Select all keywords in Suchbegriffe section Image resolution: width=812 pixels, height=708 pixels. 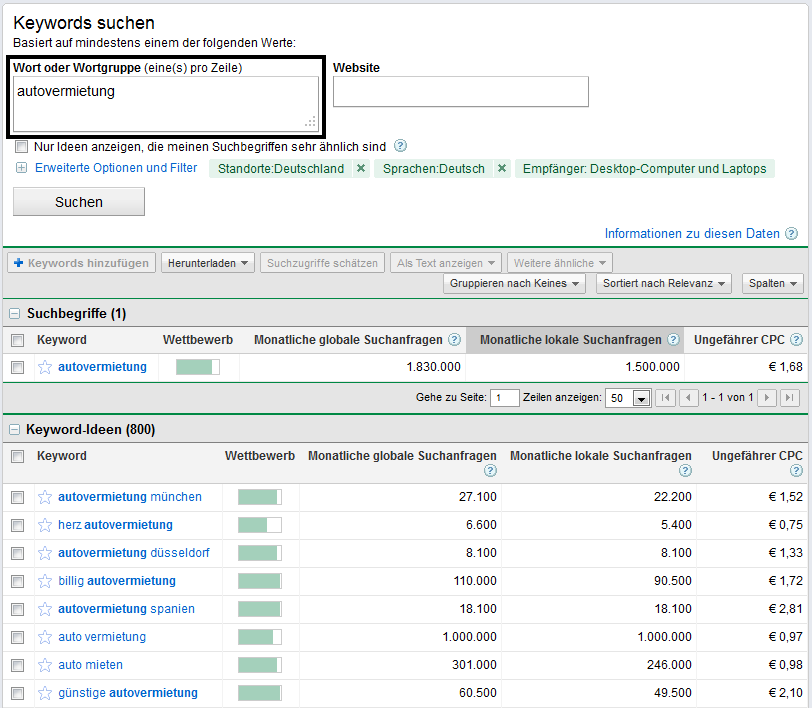(17, 340)
